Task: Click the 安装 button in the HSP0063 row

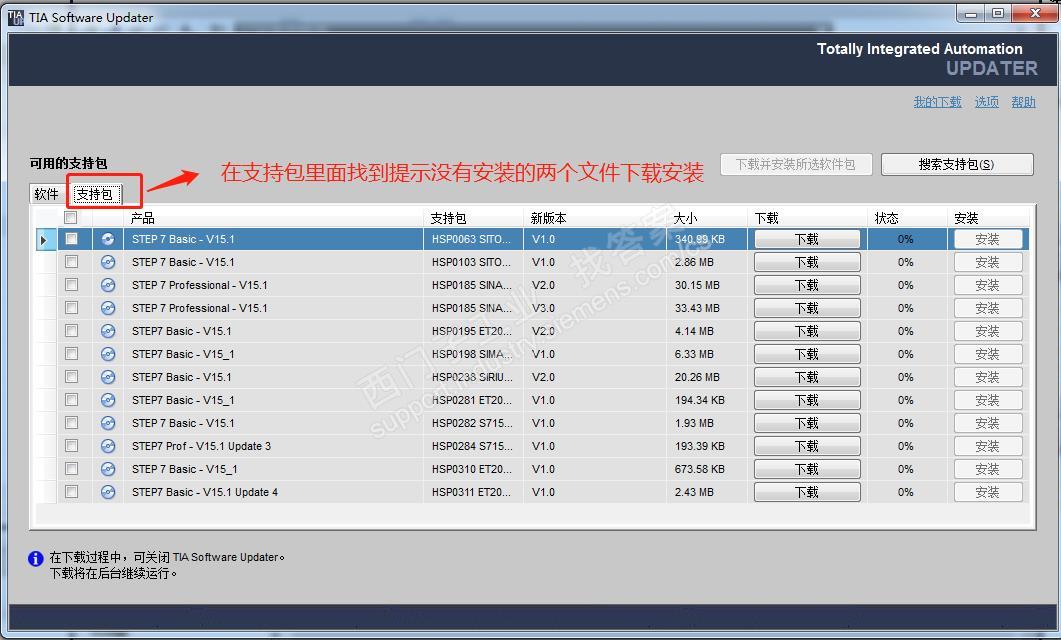Action: [x=988, y=239]
